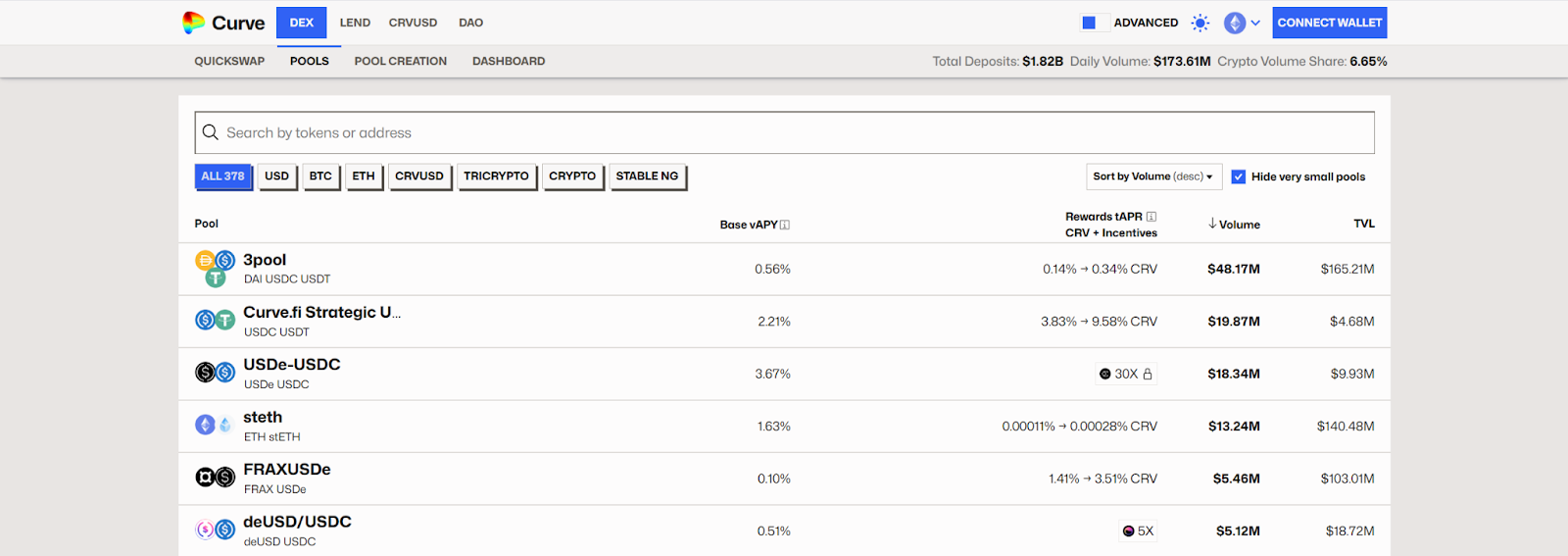The width and height of the screenshot is (1568, 556).
Task: Open the Curve.fi Strategic U... pool
Action: pyautogui.click(x=784, y=322)
